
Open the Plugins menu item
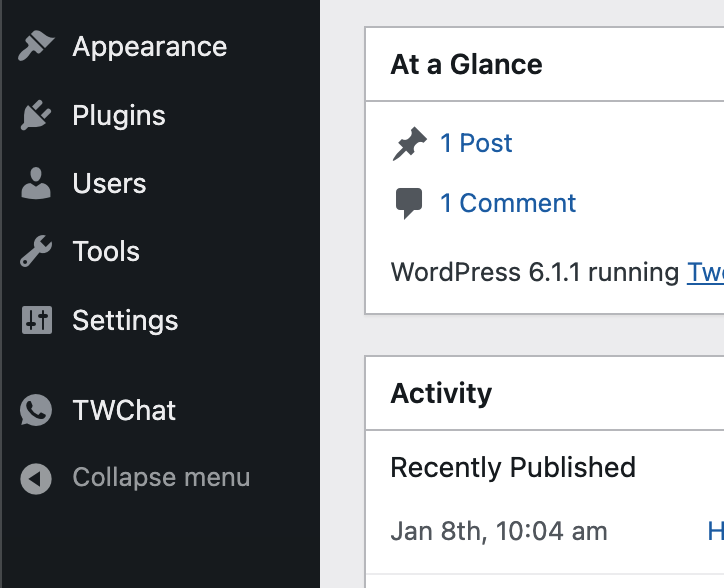point(119,115)
